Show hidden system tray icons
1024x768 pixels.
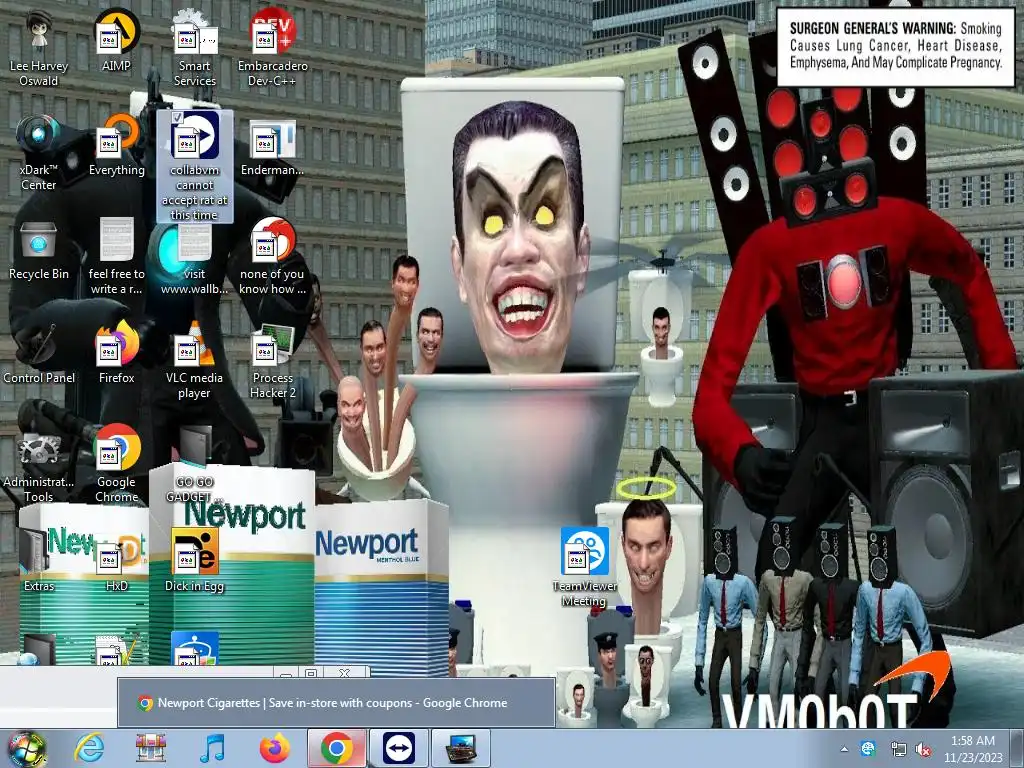click(x=844, y=749)
